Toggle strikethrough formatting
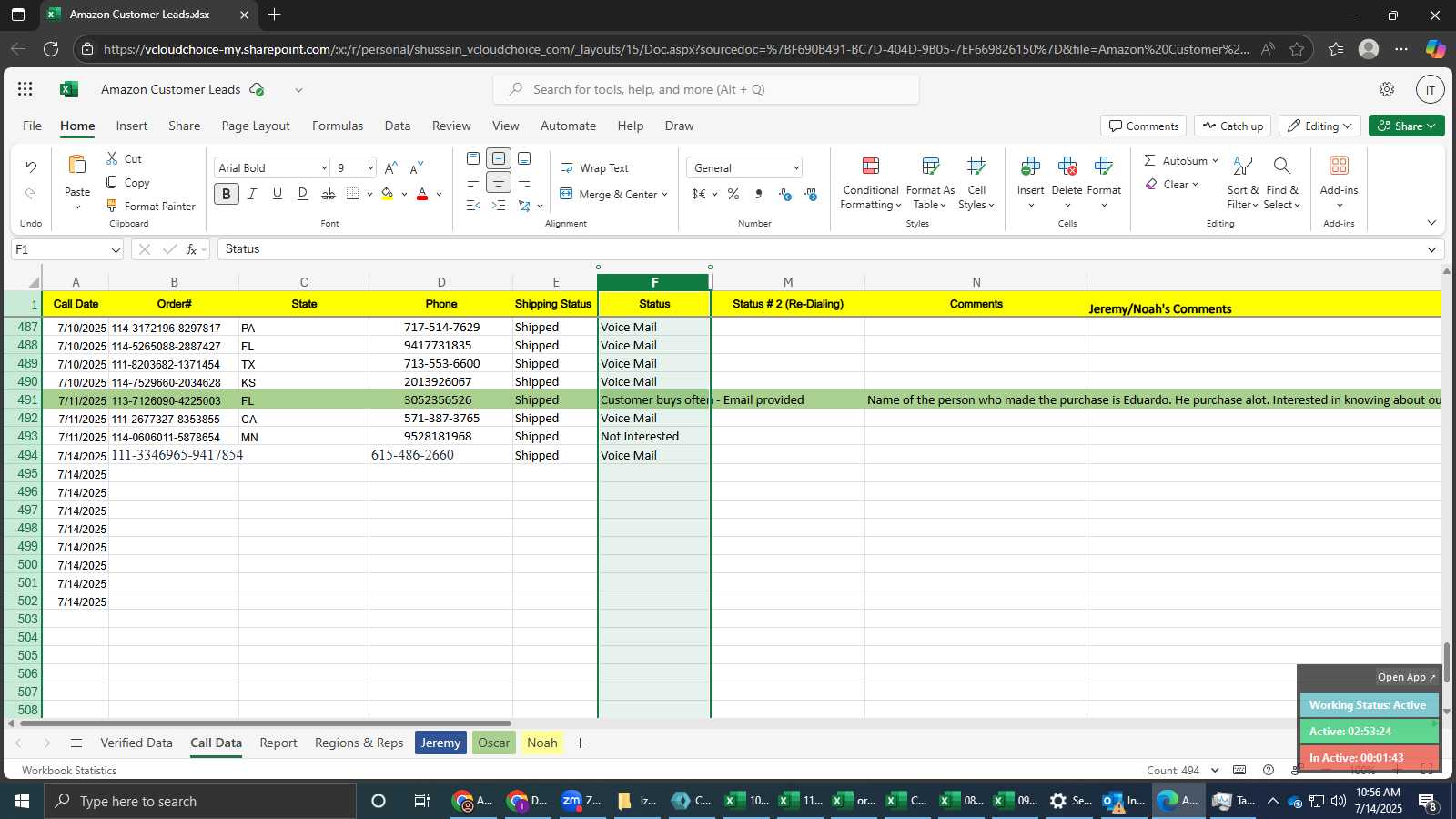1456x819 pixels. point(329,194)
